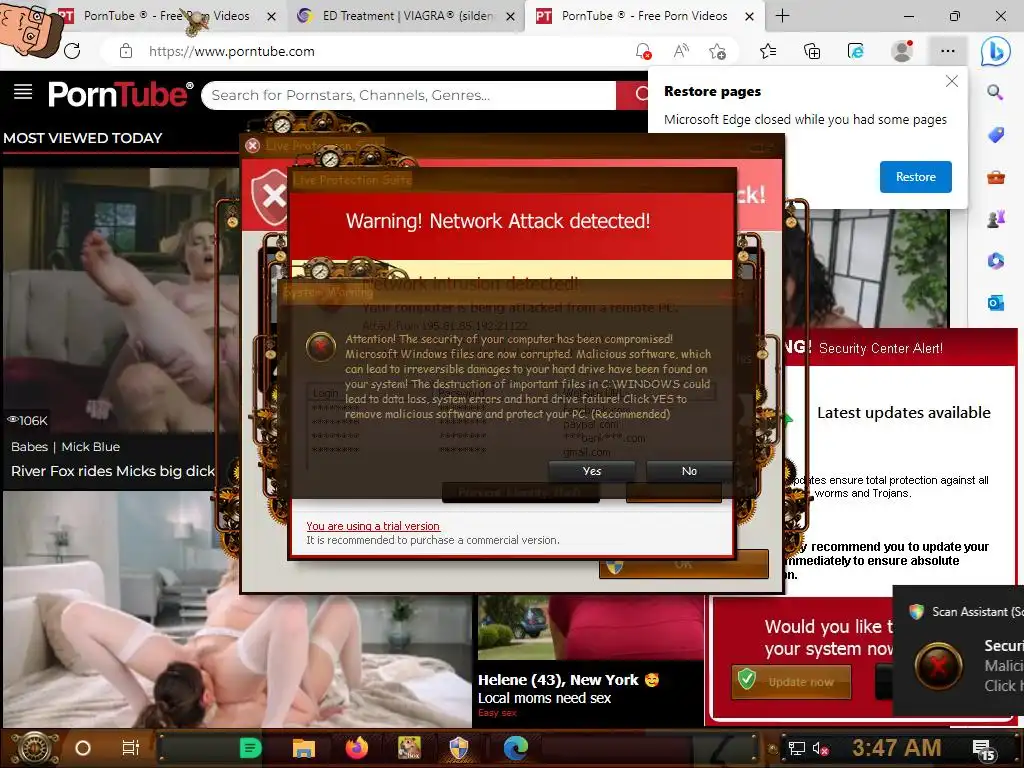Add this page to favorites
The width and height of the screenshot is (1024, 768).
(x=718, y=51)
